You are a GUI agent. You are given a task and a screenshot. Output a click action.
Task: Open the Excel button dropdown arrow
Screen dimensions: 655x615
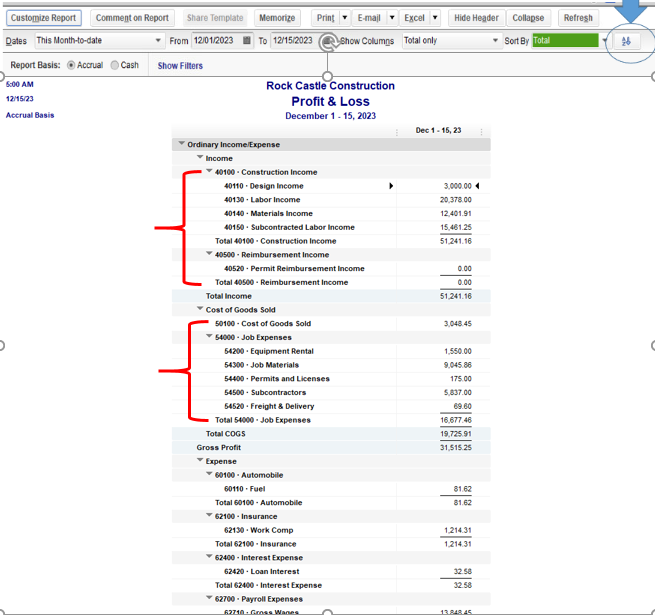pos(435,18)
